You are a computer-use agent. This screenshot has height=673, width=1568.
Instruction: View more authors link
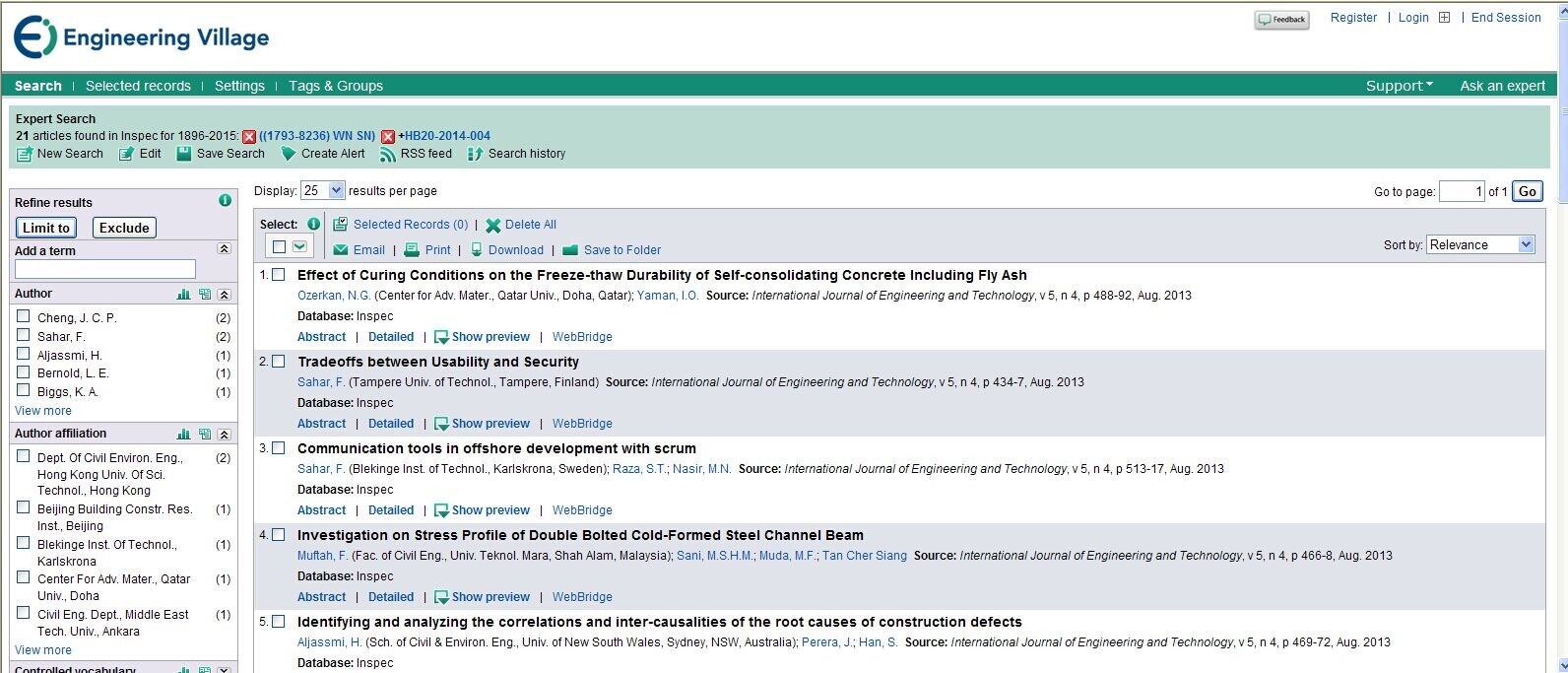43,411
